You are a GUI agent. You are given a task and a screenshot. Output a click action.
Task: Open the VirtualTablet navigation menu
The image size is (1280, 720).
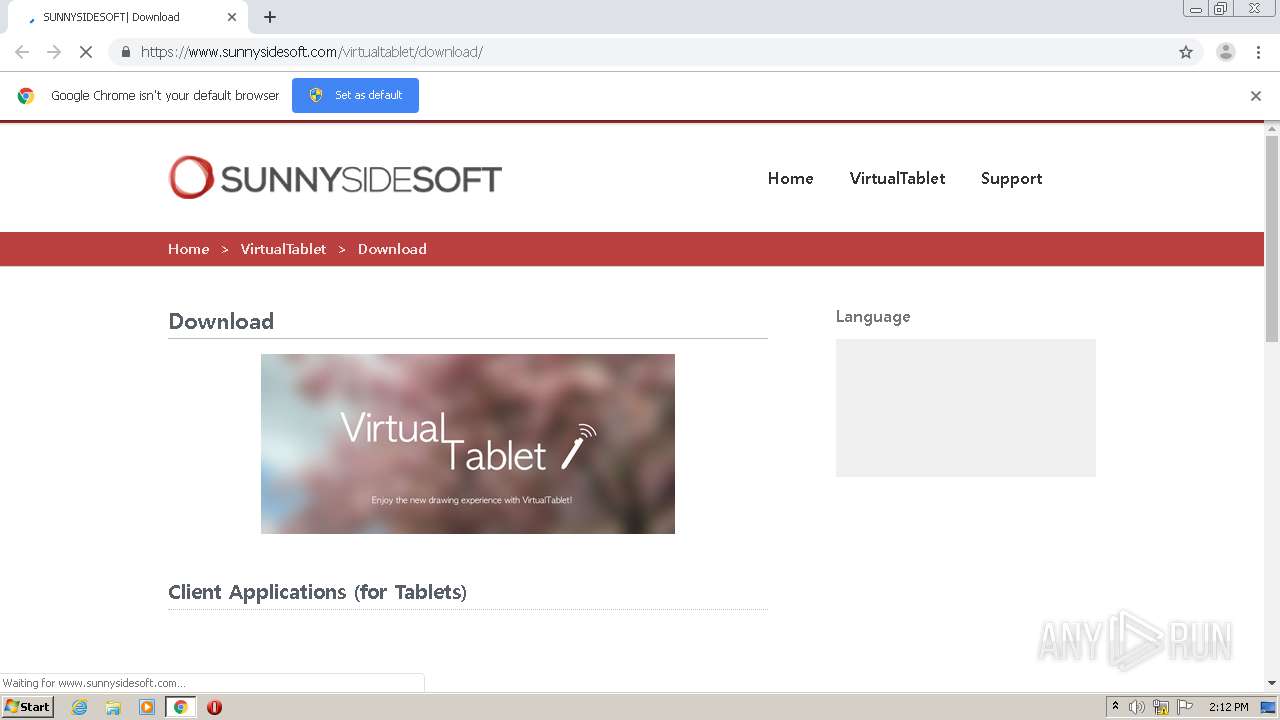(897, 178)
